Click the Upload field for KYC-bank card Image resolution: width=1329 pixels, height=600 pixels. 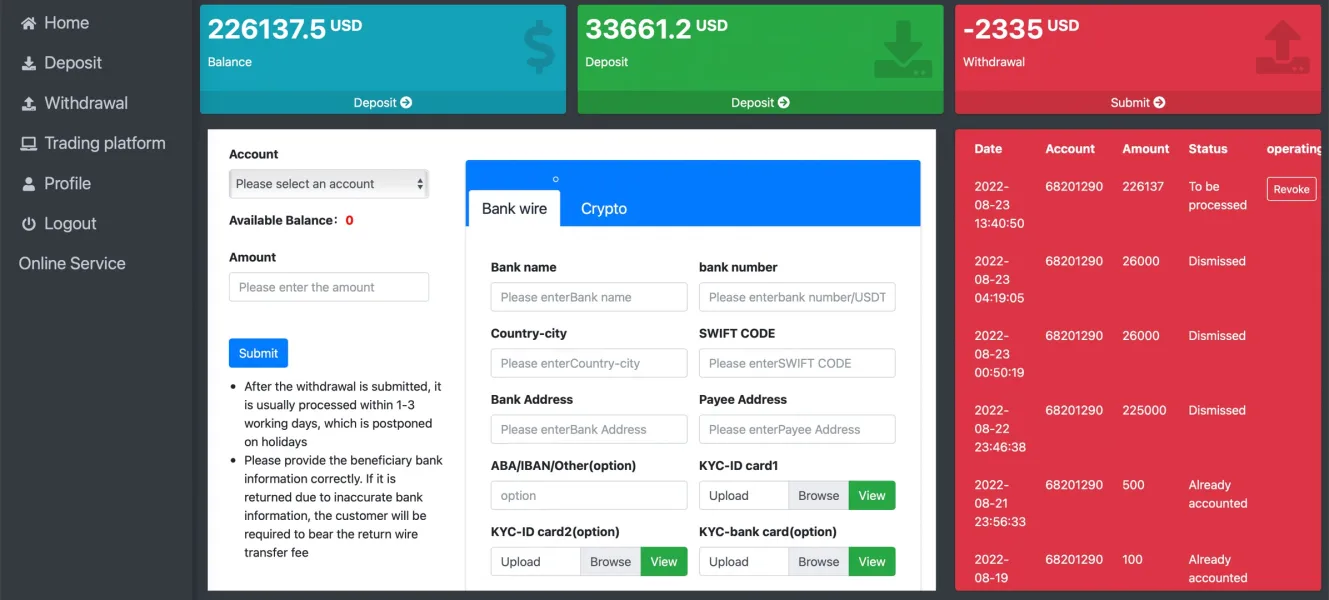(744, 561)
